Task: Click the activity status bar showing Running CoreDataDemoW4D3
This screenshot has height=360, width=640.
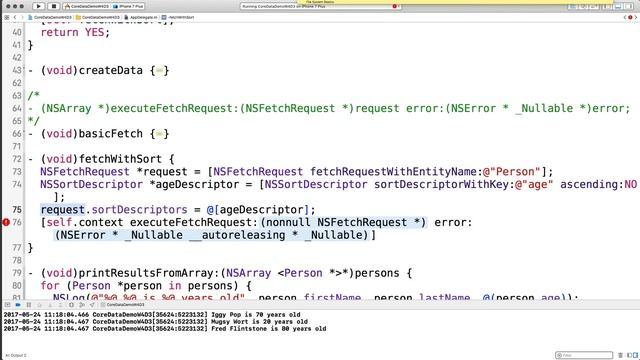Action: 320,7
